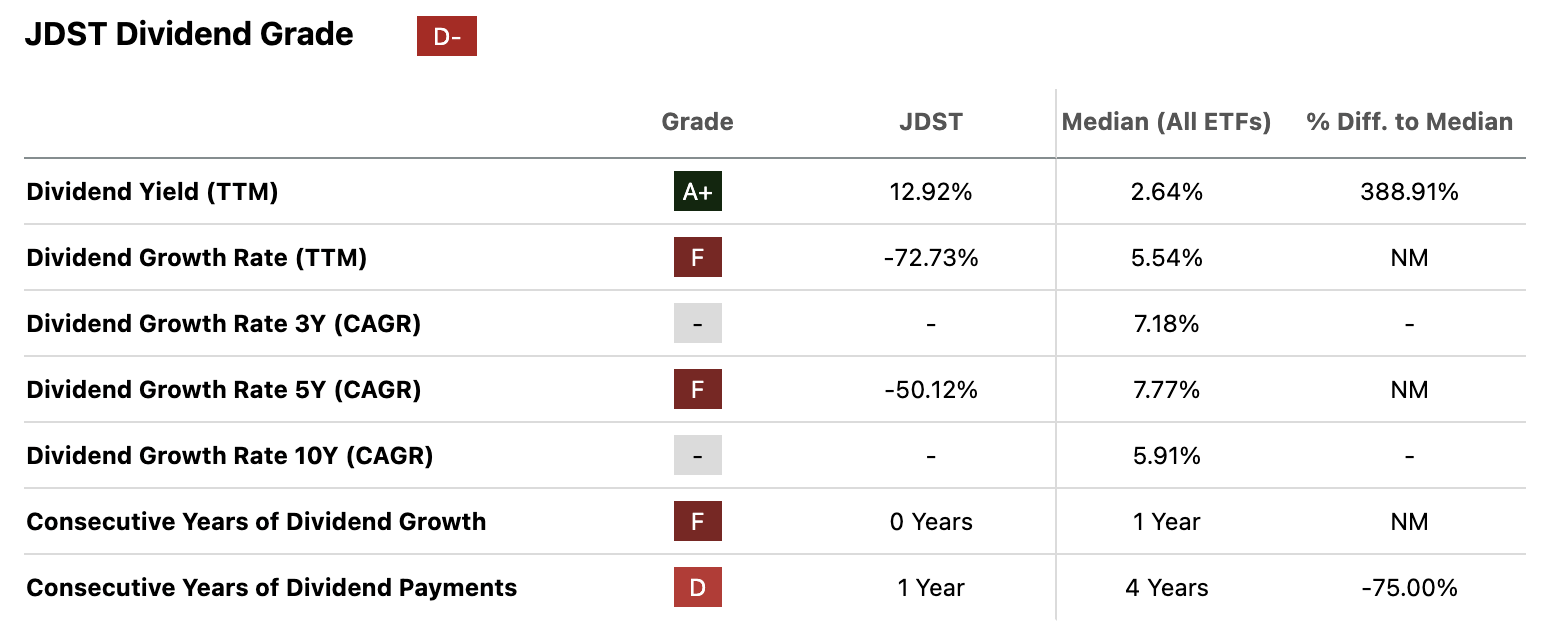
Task: Open Dividend Growth Rate (TTM) metric
Action: tap(196, 258)
